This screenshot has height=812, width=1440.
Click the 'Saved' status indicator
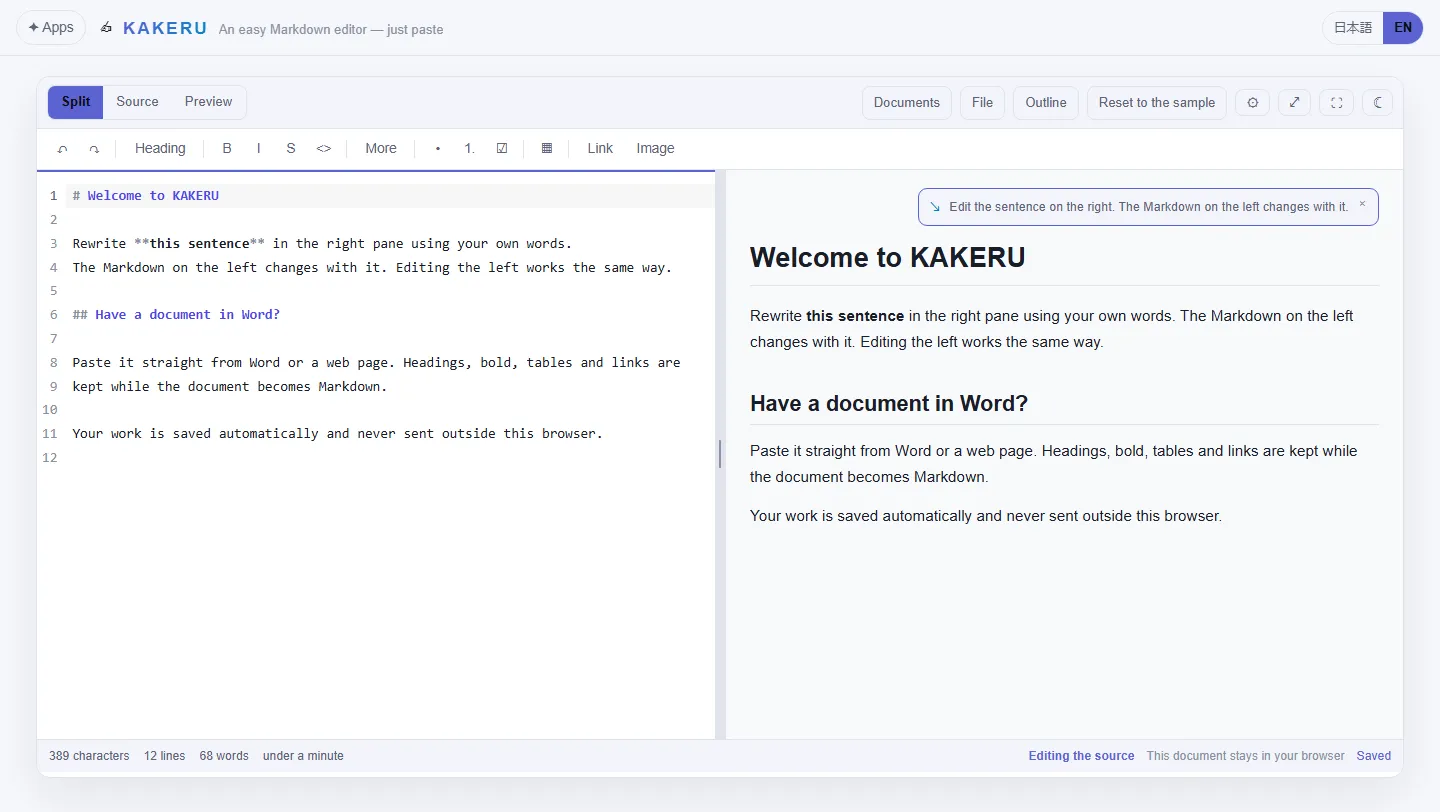[1373, 756]
